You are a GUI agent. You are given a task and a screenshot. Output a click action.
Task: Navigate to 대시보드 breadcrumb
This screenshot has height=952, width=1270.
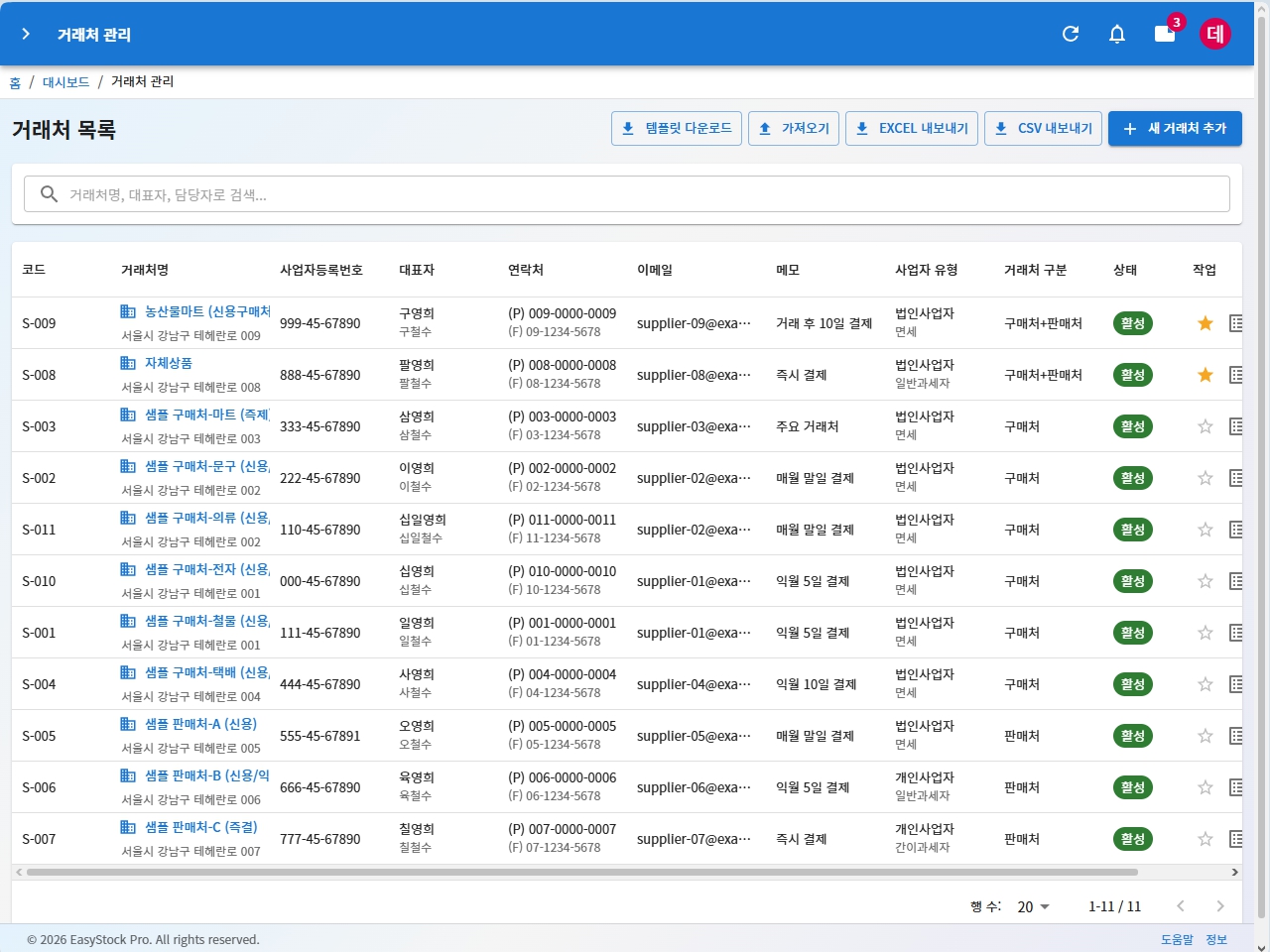tap(65, 82)
